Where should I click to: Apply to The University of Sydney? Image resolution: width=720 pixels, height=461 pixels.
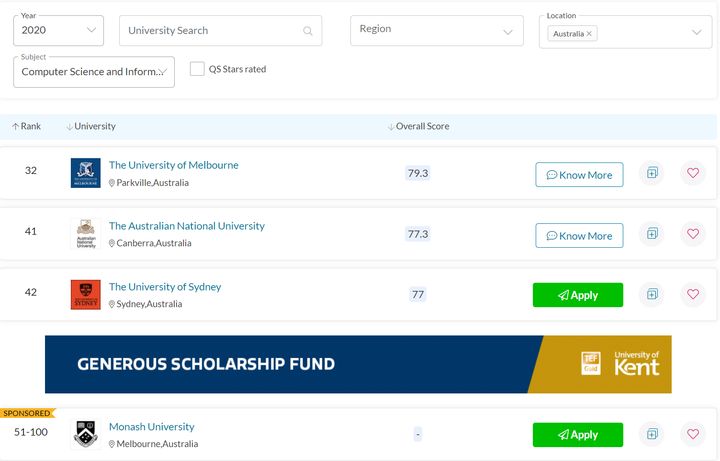[578, 295]
